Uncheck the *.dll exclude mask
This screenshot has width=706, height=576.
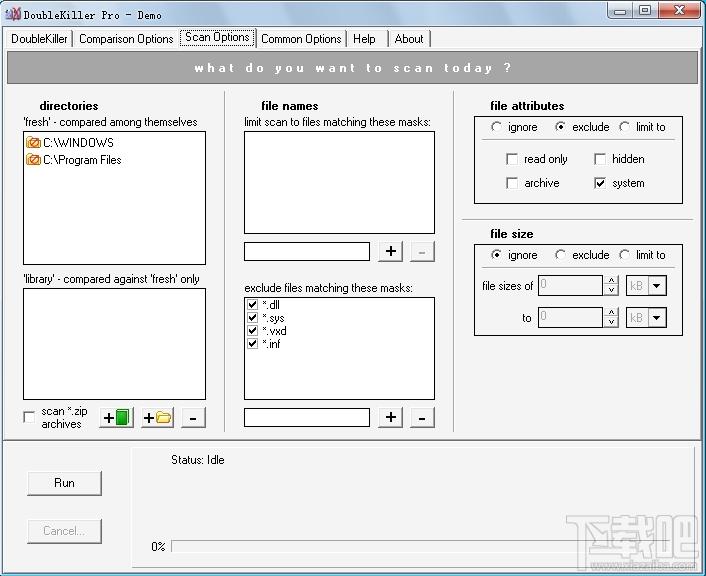(253, 304)
